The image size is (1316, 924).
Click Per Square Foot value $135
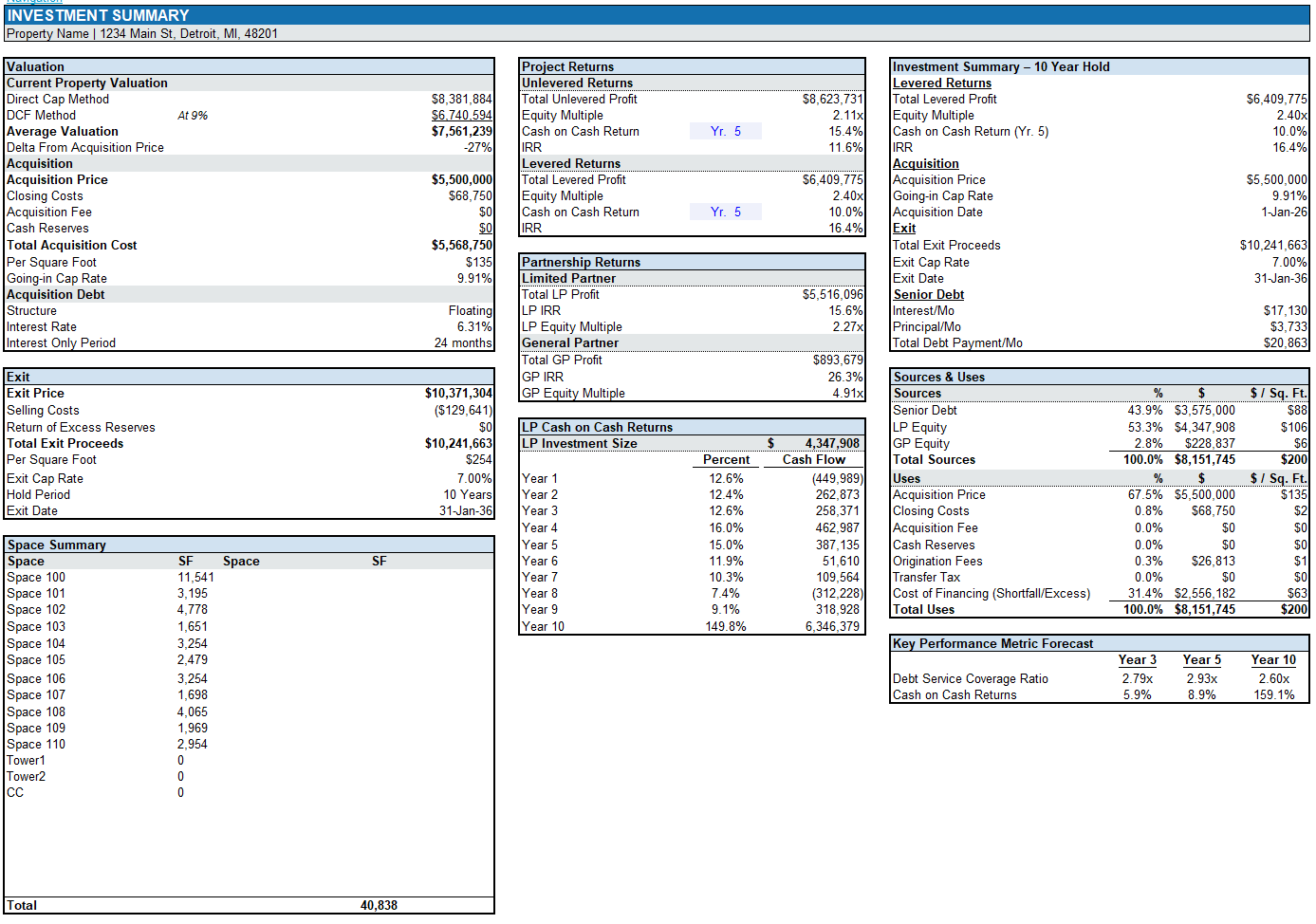[x=478, y=262]
